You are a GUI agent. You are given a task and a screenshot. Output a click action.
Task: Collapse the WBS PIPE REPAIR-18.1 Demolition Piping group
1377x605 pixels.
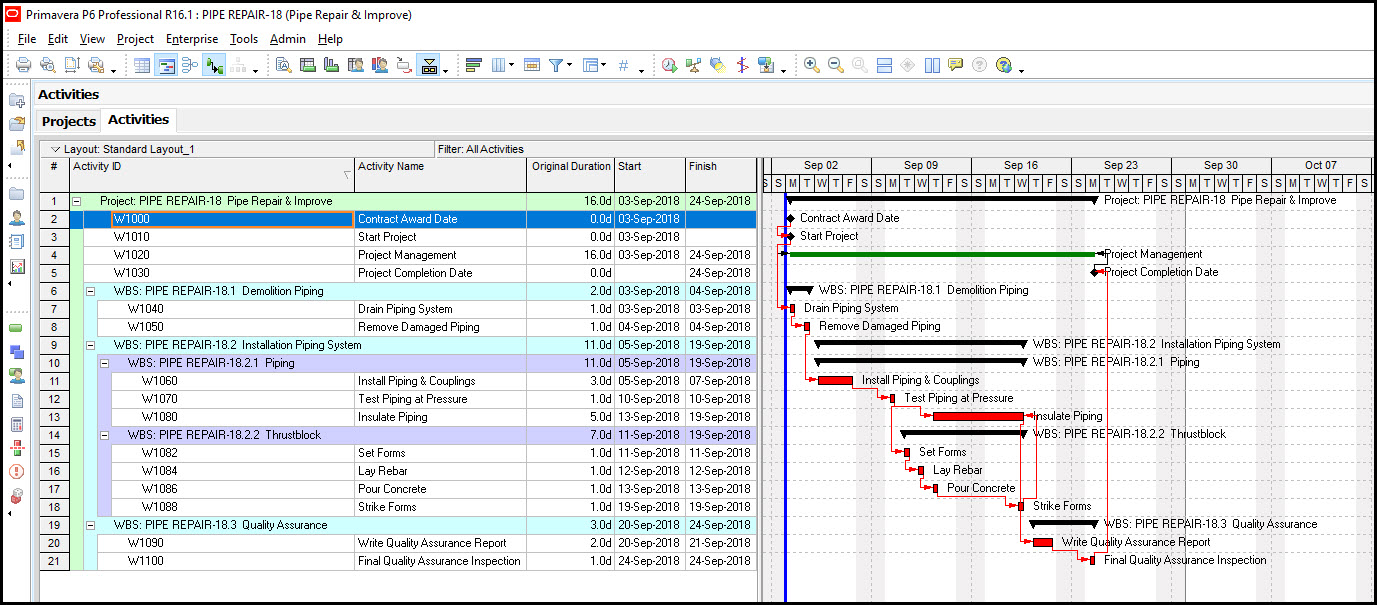(89, 291)
